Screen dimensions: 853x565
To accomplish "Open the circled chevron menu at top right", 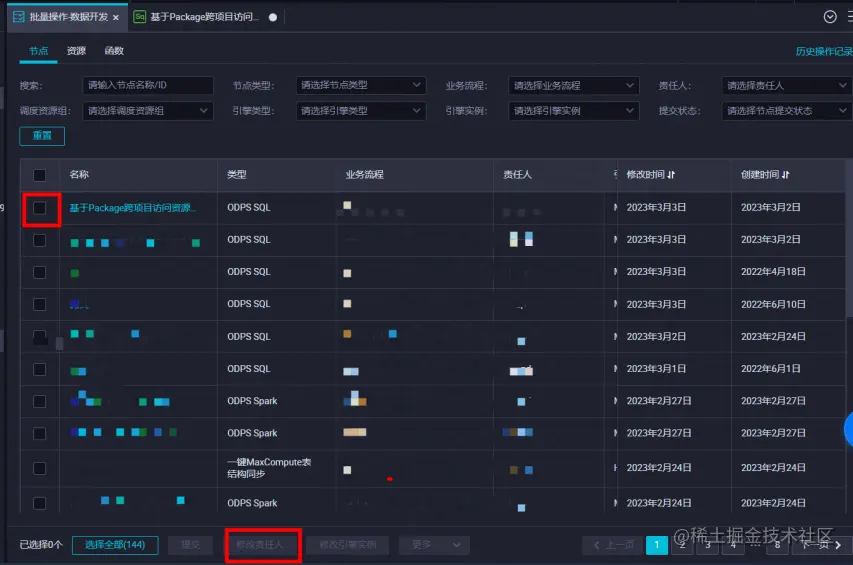I will (830, 17).
